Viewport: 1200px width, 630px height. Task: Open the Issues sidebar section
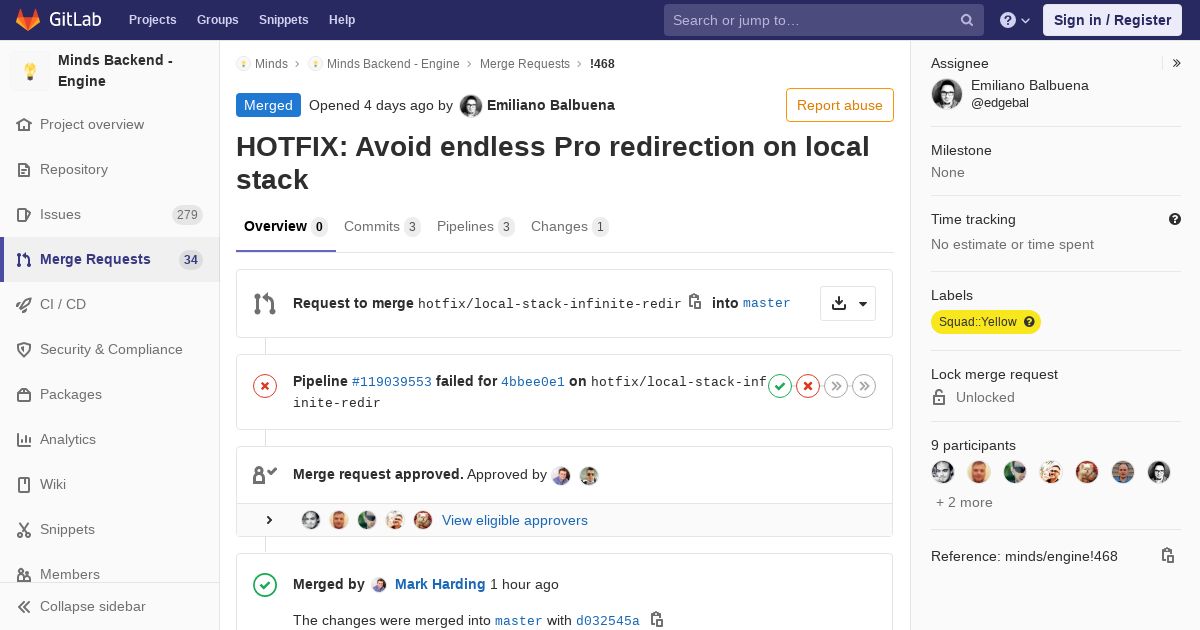pyautogui.click(x=110, y=214)
